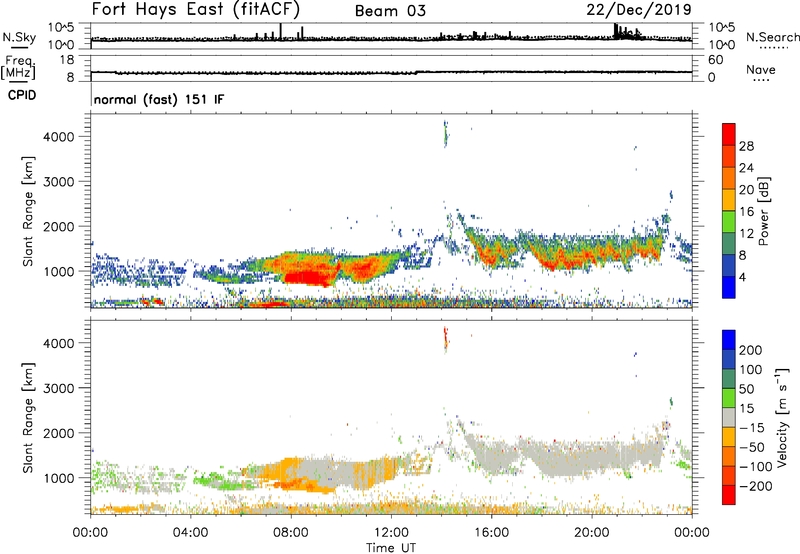Select the '100' label on Velocity colorbar
The width and height of the screenshot is (800, 554).
(x=751, y=370)
